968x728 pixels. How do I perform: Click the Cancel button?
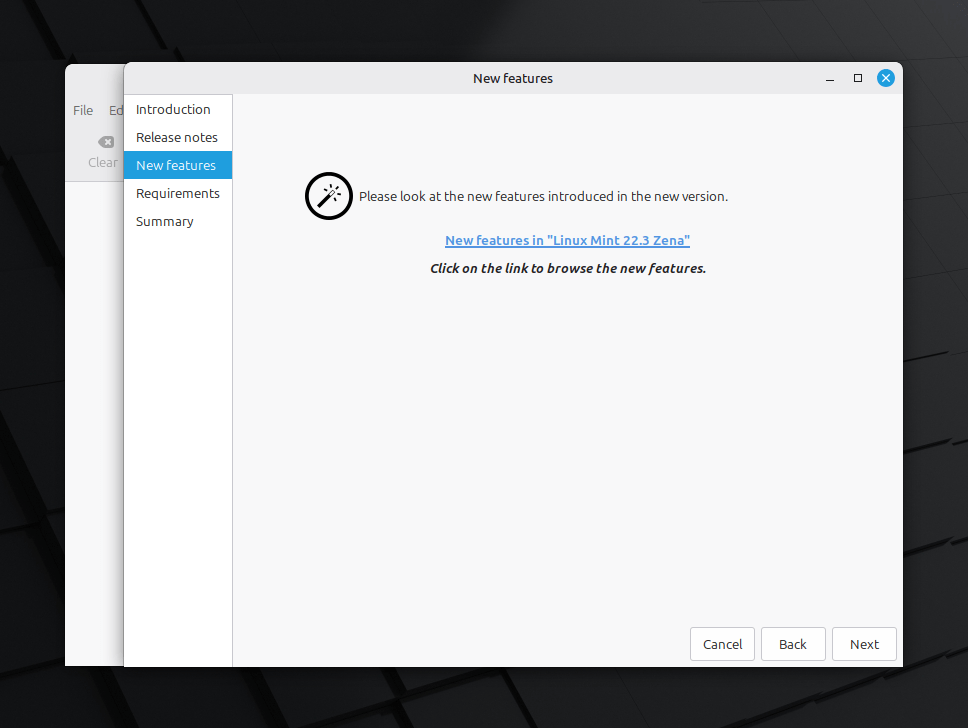(x=722, y=644)
